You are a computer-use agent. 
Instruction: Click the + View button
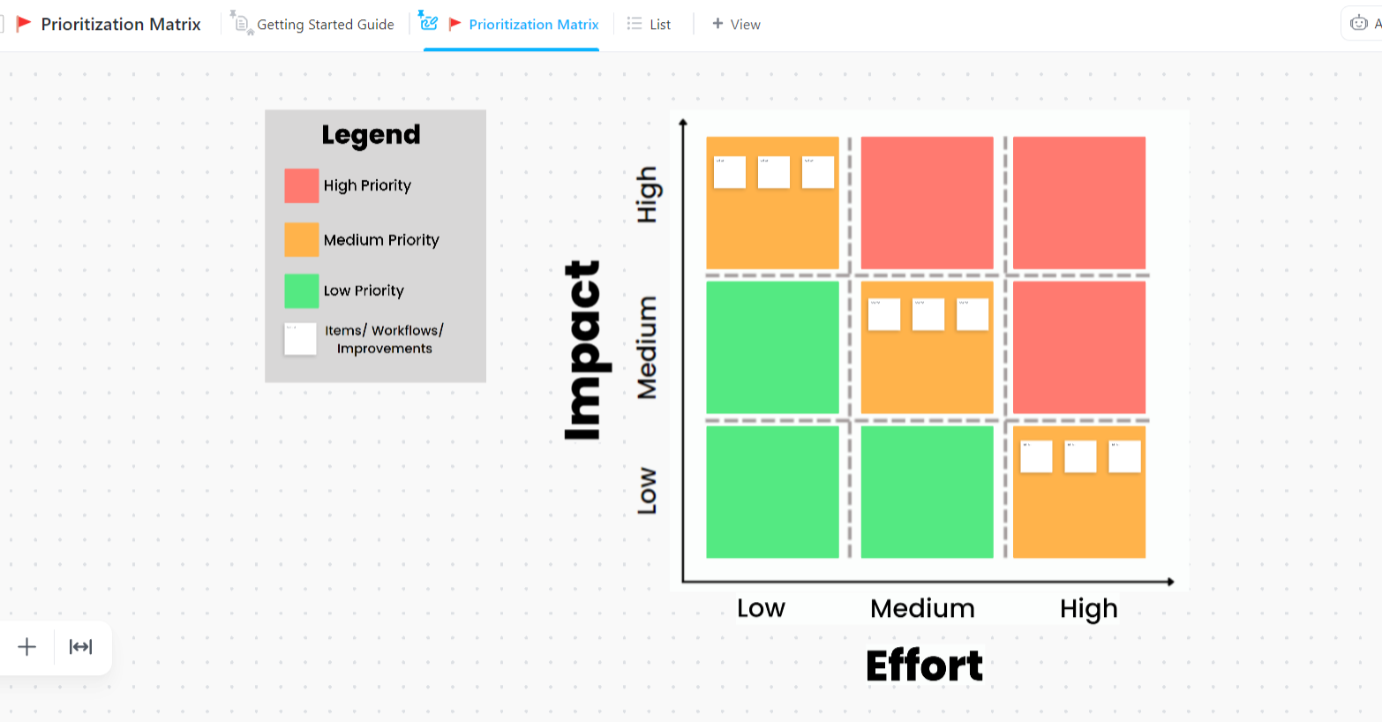pyautogui.click(x=736, y=23)
